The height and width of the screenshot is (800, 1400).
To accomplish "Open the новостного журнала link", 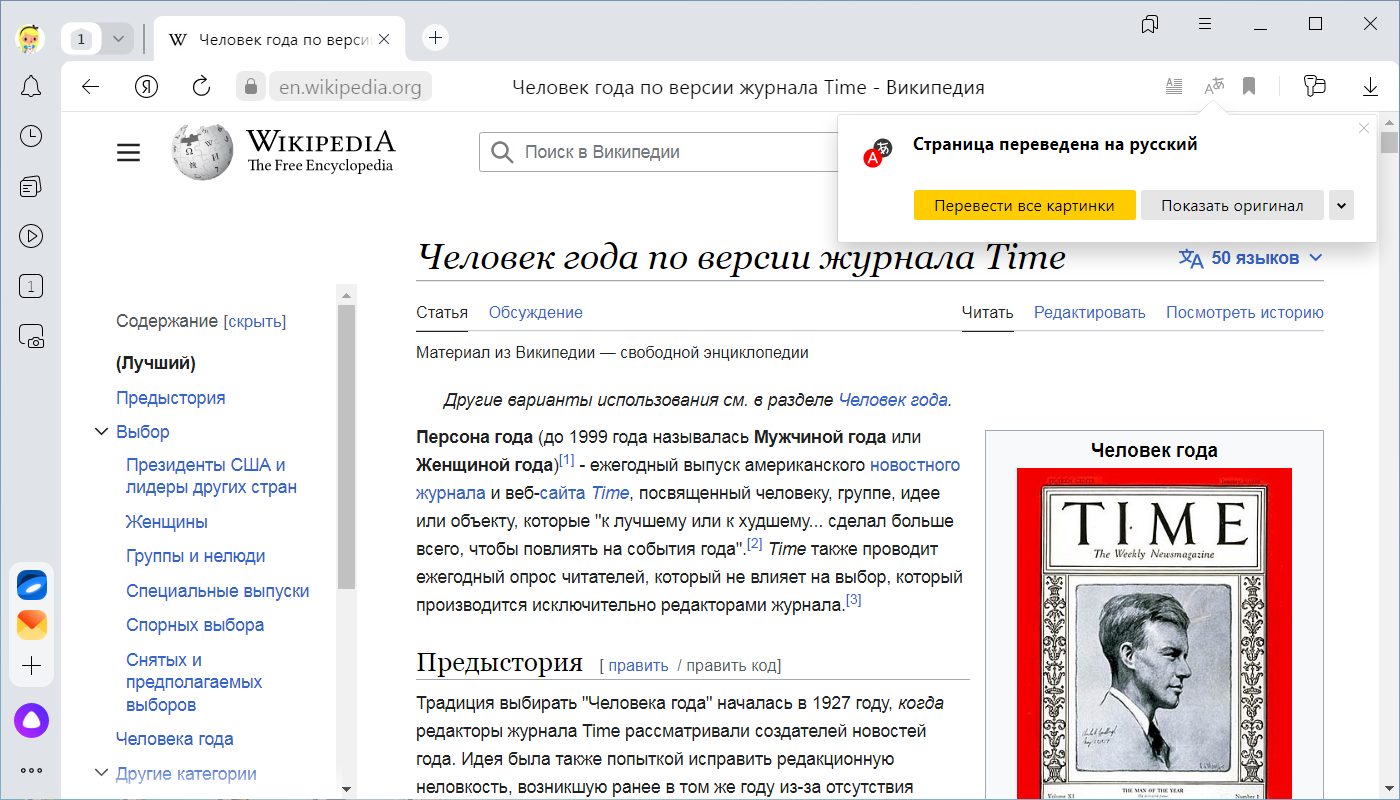I will pyautogui.click(x=688, y=478).
